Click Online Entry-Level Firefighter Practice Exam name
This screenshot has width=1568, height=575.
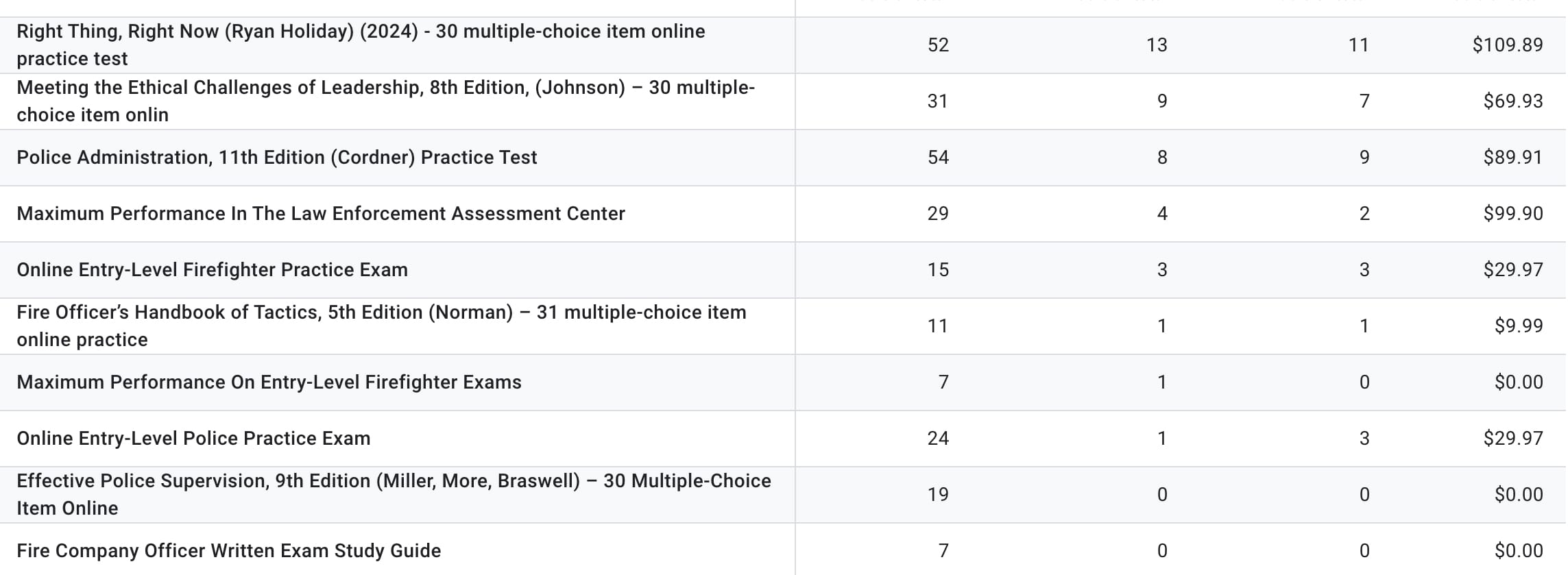pos(213,270)
